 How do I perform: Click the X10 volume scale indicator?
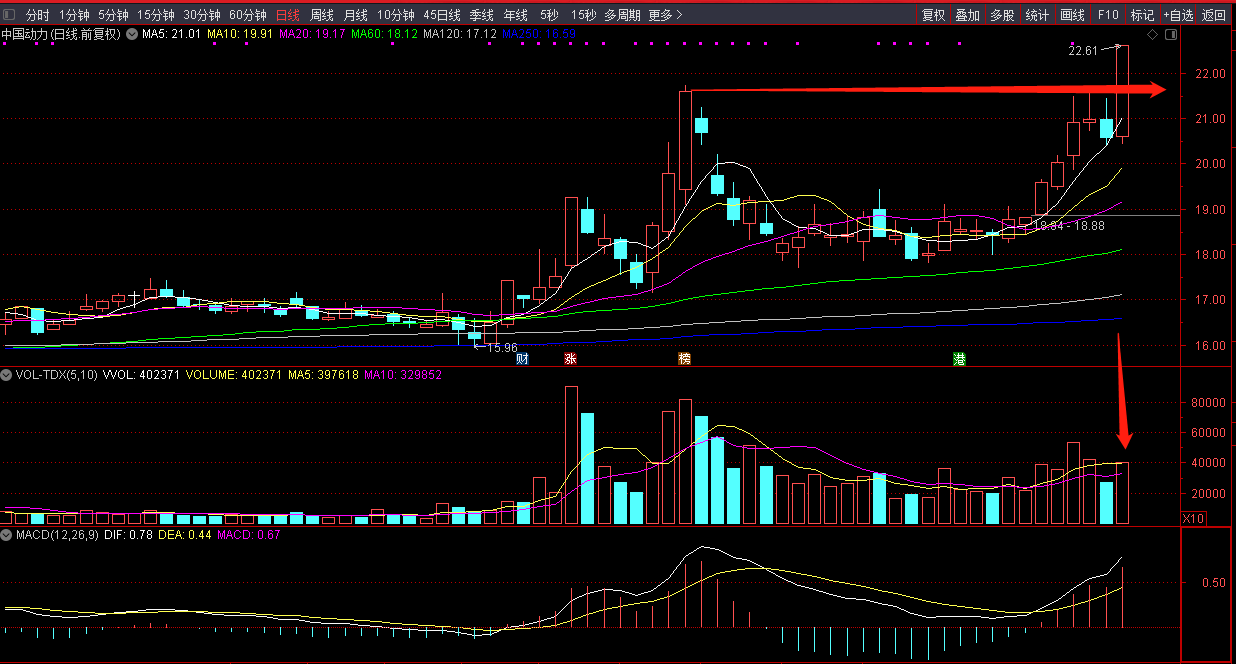coord(1192,518)
